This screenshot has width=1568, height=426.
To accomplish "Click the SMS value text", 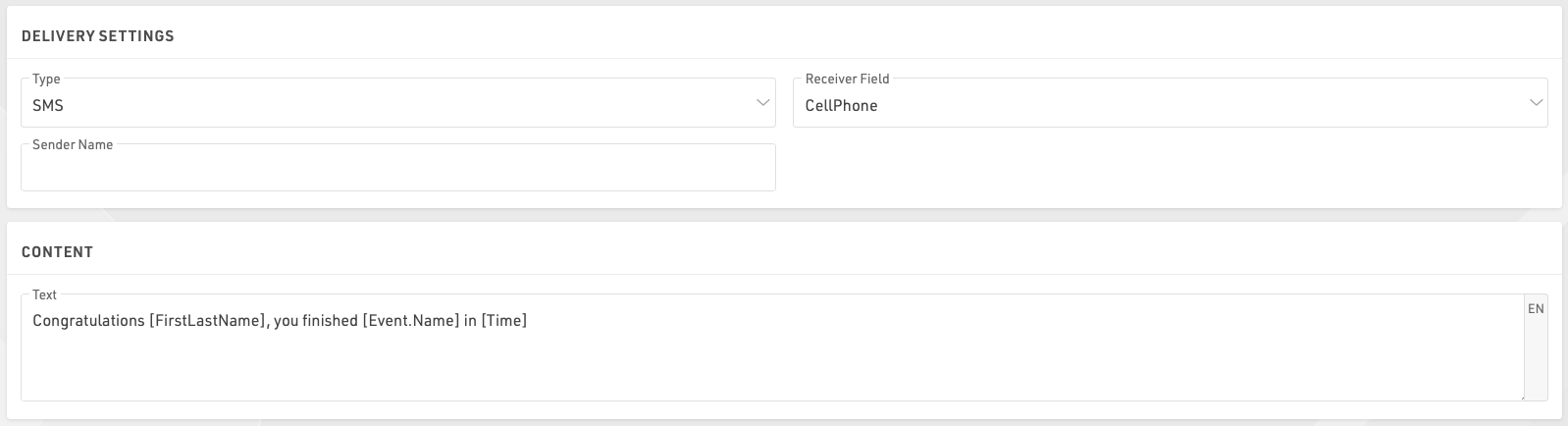I will point(48,105).
